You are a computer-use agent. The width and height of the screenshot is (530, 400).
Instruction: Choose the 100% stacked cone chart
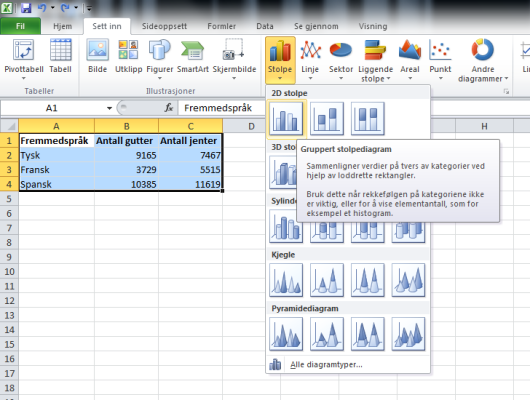click(367, 280)
